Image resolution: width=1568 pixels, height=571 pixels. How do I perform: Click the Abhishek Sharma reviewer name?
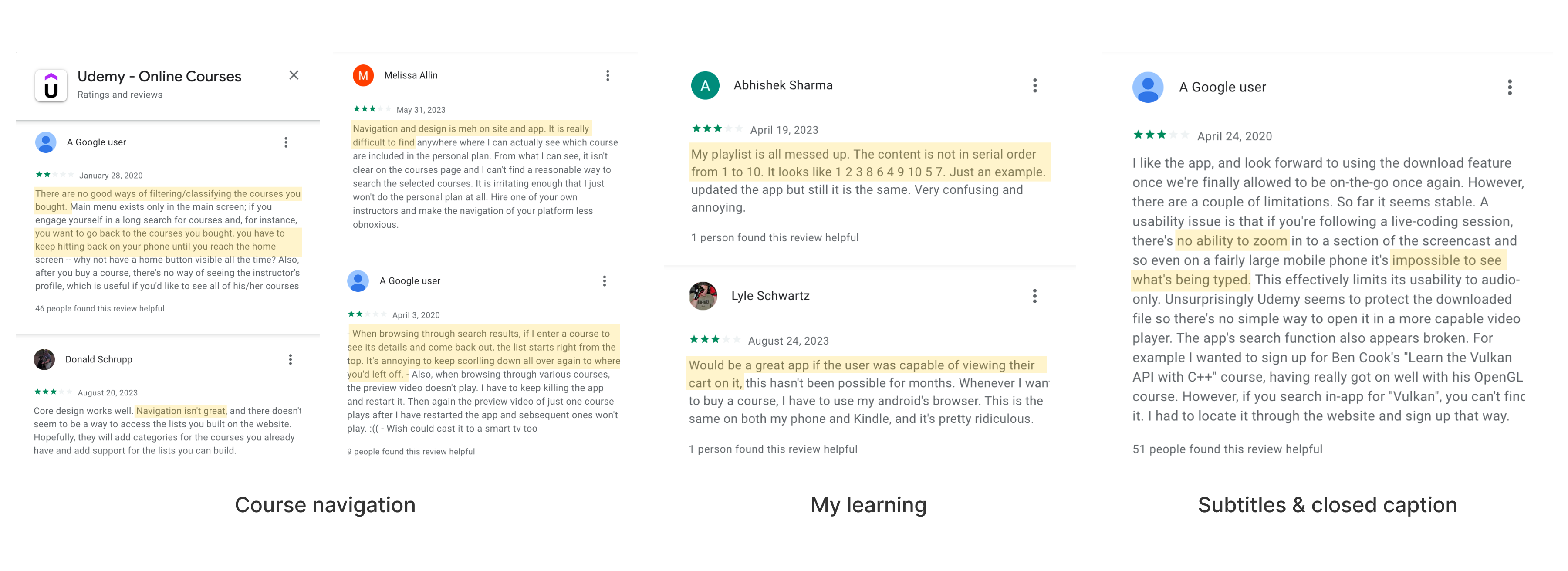click(x=782, y=86)
